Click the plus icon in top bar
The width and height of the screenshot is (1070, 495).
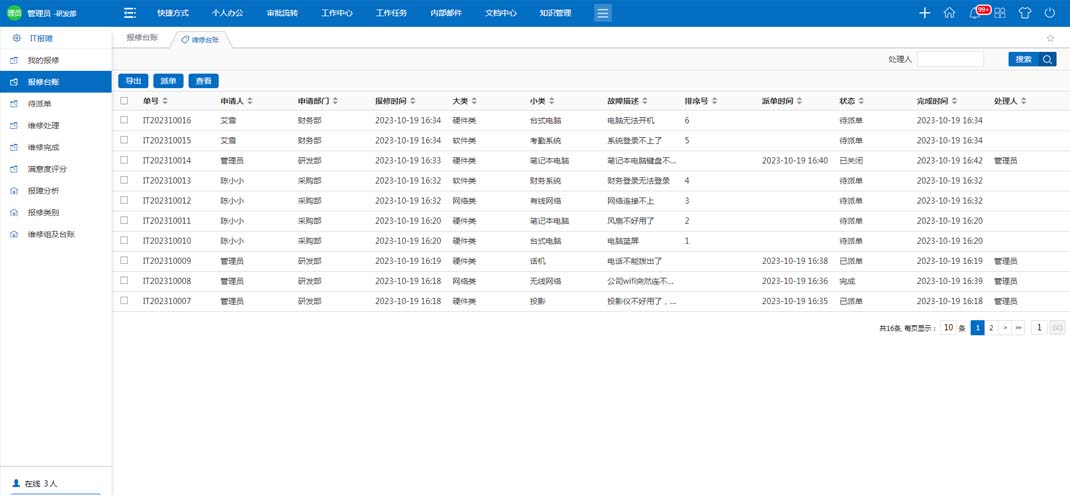click(x=924, y=13)
